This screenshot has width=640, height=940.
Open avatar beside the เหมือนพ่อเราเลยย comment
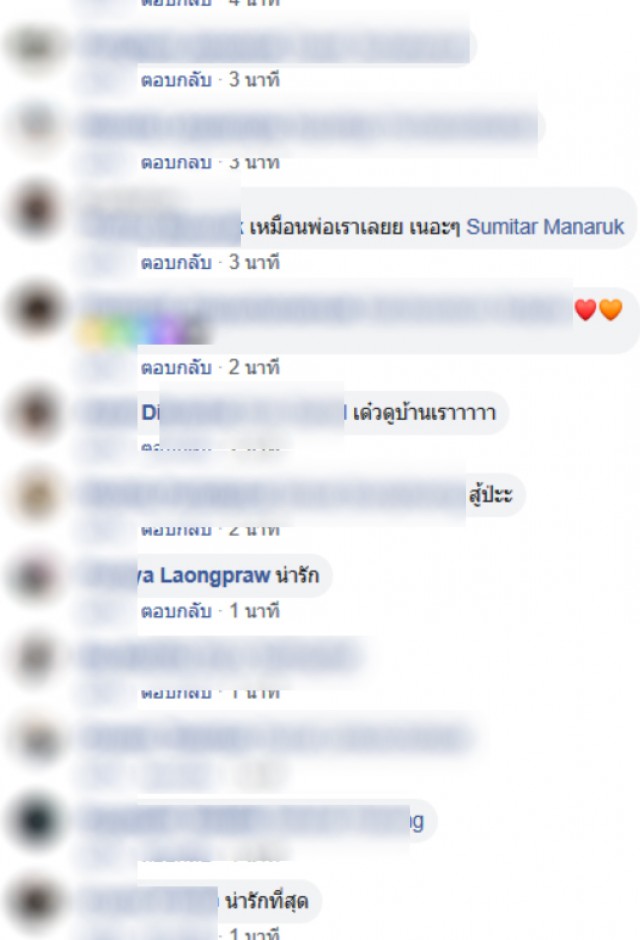click(x=35, y=211)
